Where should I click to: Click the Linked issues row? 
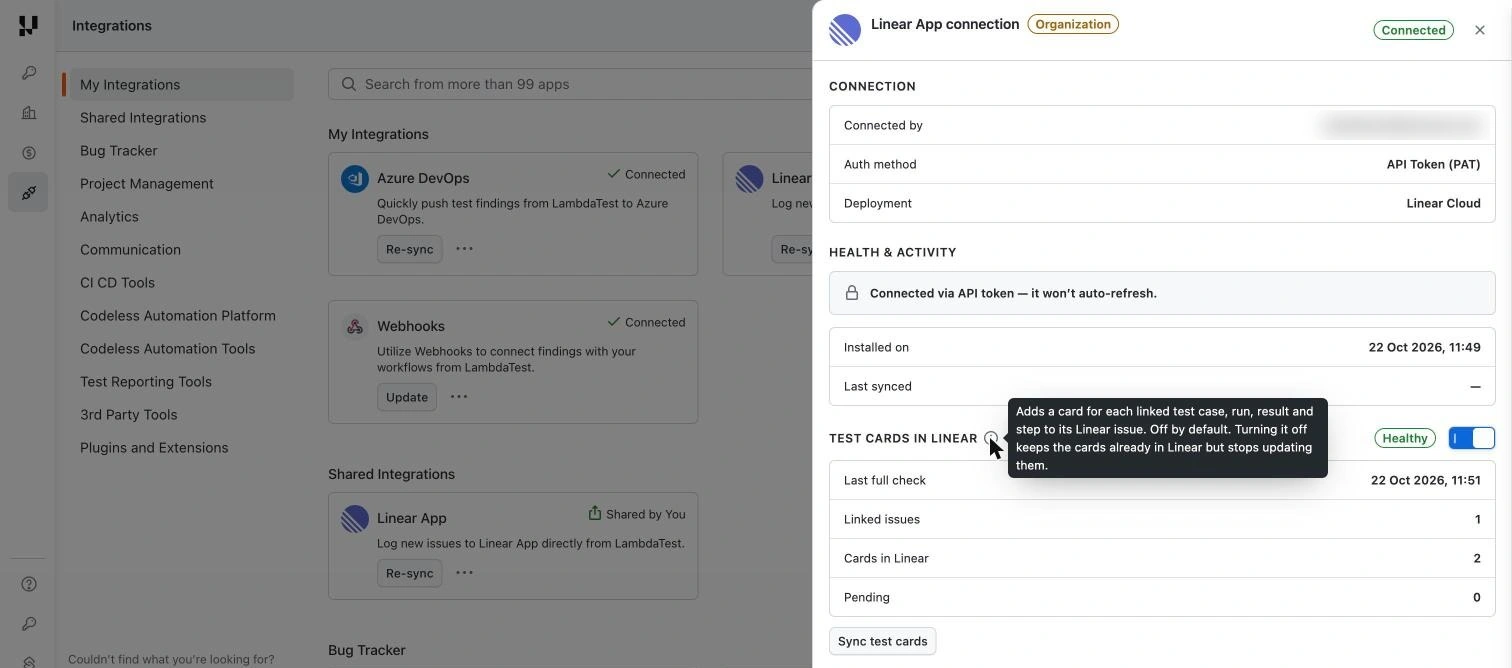(x=1162, y=519)
